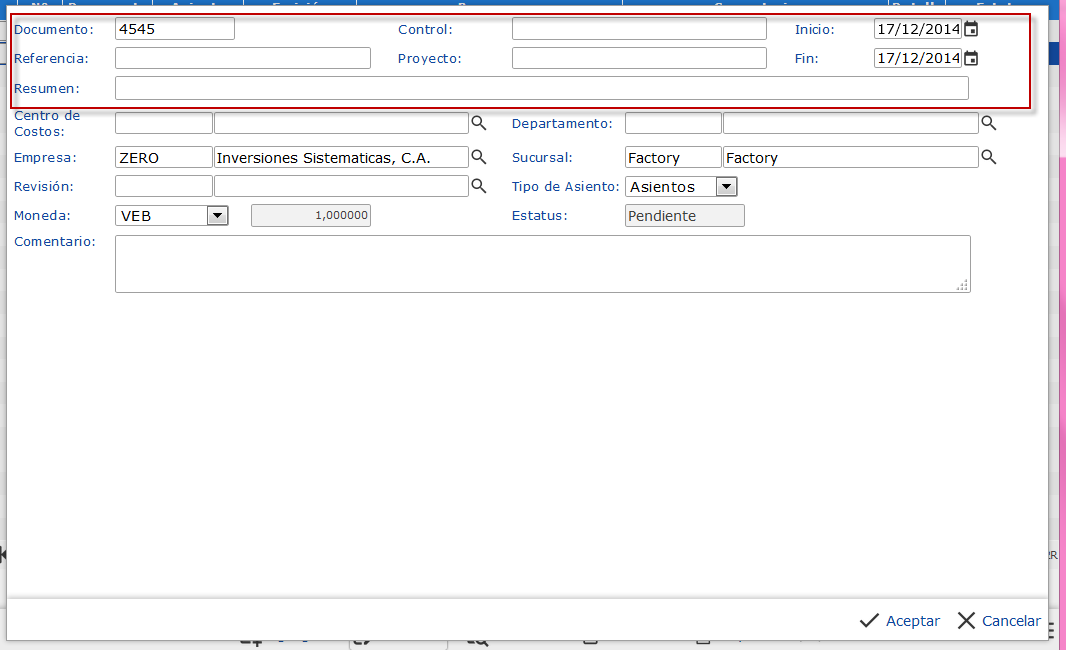Image resolution: width=1066 pixels, height=650 pixels.
Task: Click the Empresa code field showing ZERO
Action: pos(163,157)
